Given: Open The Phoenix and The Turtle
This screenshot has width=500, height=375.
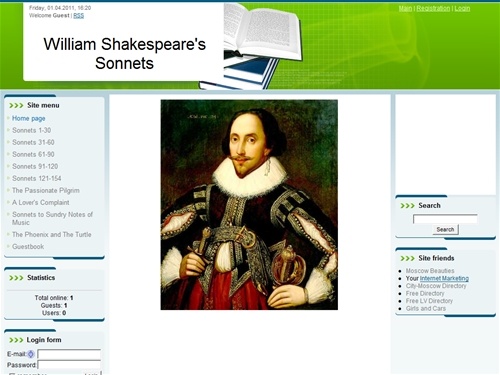Looking at the screenshot, I should coord(52,234).
